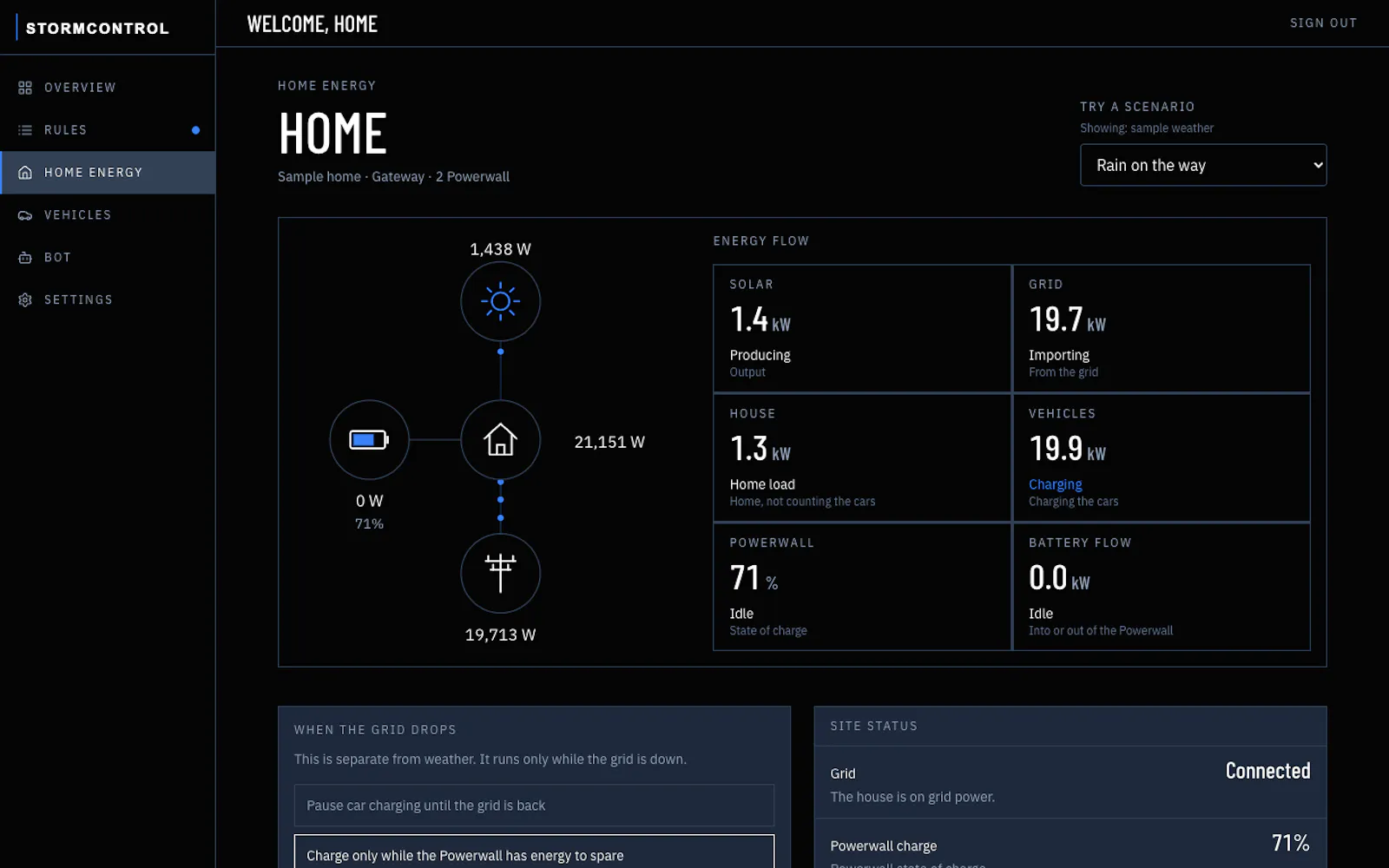Select the Home Energy menu item
The height and width of the screenshot is (868, 1389).
click(108, 173)
